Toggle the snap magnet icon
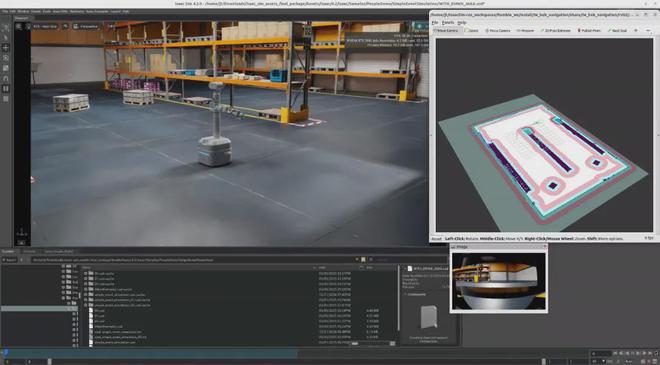 6,79
